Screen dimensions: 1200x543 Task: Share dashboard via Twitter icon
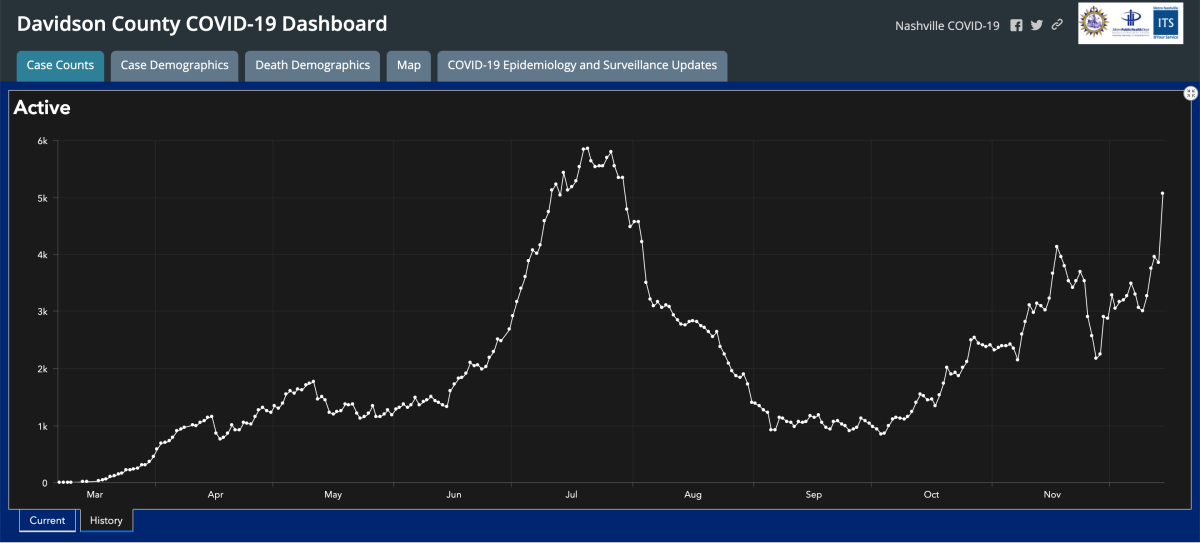pyautogui.click(x=1037, y=25)
